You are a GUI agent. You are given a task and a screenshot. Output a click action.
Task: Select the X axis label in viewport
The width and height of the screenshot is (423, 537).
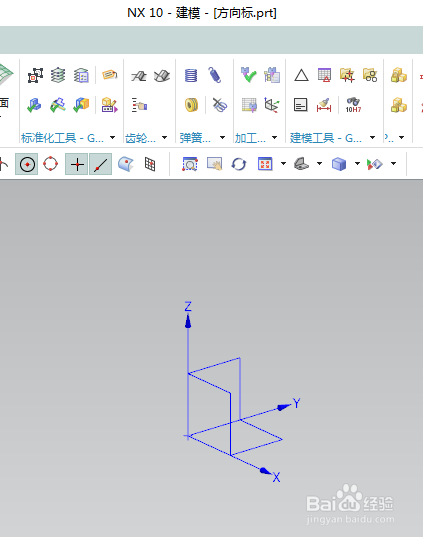(276, 477)
